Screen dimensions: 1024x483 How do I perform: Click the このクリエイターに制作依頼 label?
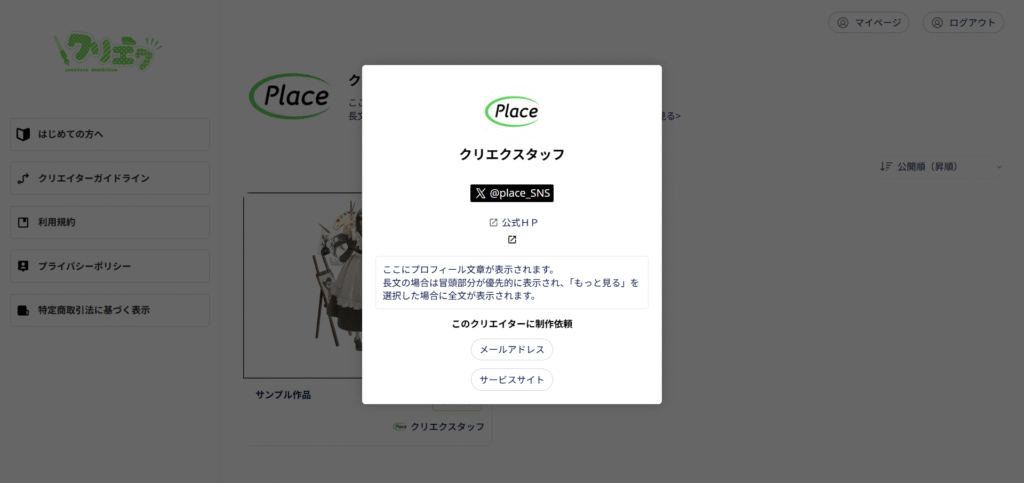pyautogui.click(x=512, y=324)
